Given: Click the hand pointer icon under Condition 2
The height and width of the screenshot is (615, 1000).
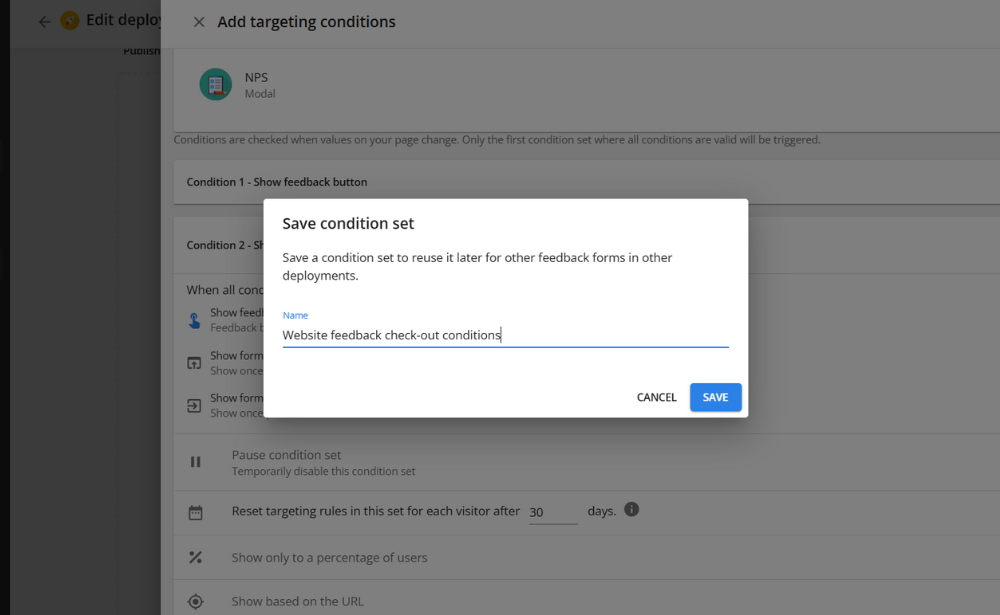Looking at the screenshot, I should (x=195, y=320).
